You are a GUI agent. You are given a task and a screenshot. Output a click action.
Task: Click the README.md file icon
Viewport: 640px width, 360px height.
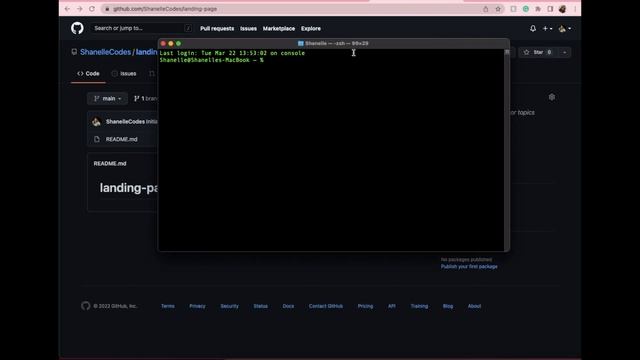pyautogui.click(x=97, y=139)
